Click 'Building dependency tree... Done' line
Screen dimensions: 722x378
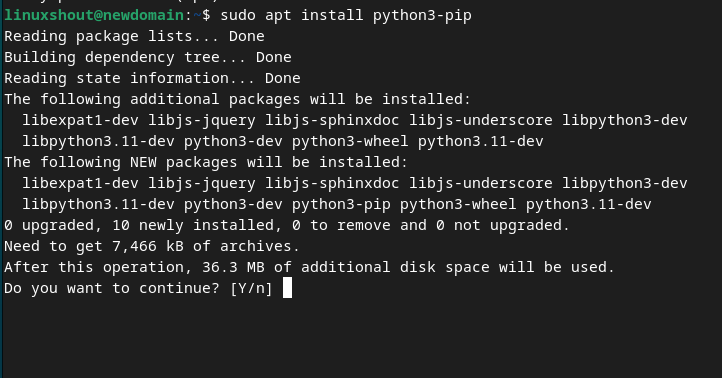click(x=148, y=58)
